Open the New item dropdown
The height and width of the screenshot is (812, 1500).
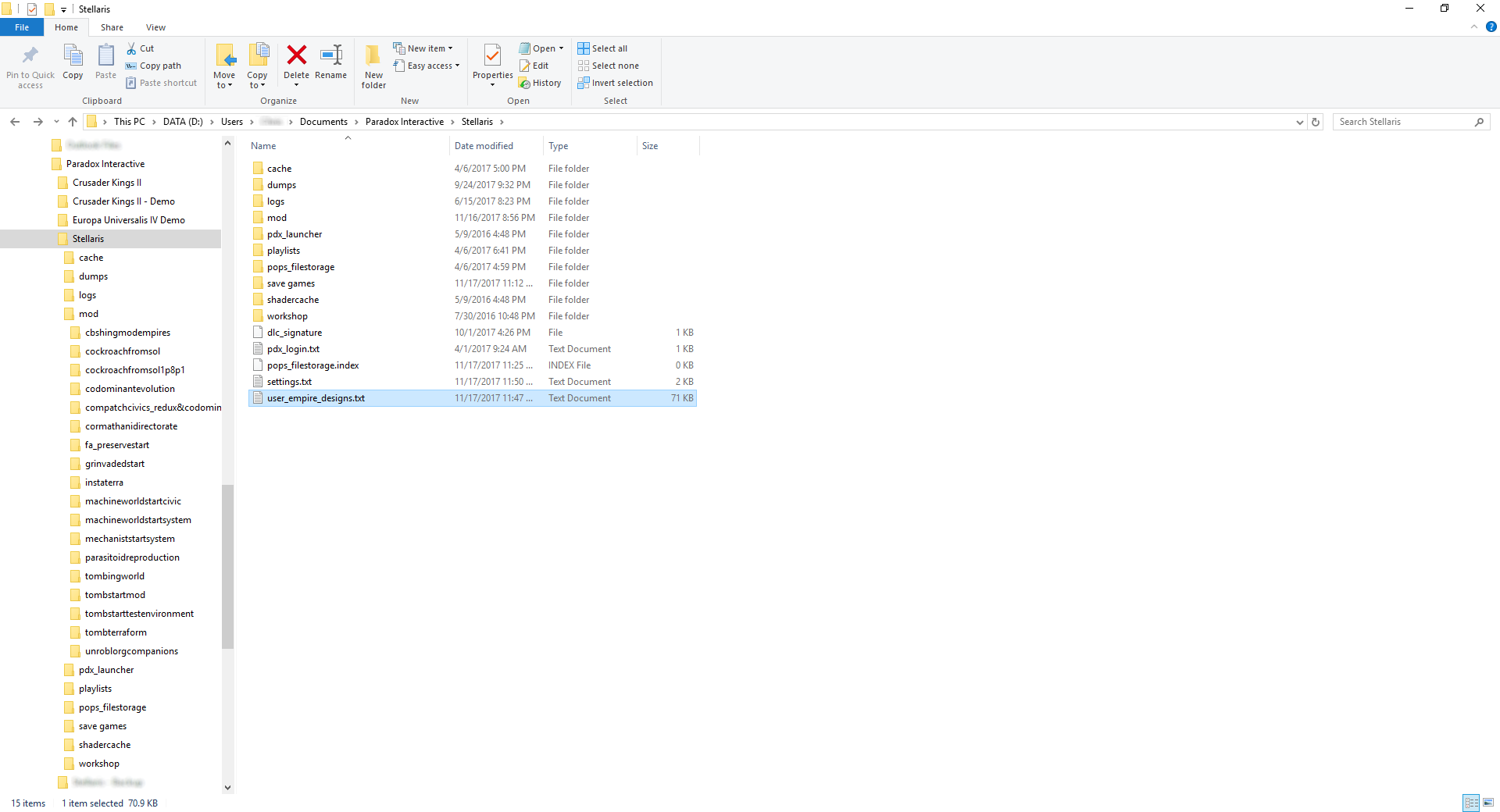pos(423,48)
